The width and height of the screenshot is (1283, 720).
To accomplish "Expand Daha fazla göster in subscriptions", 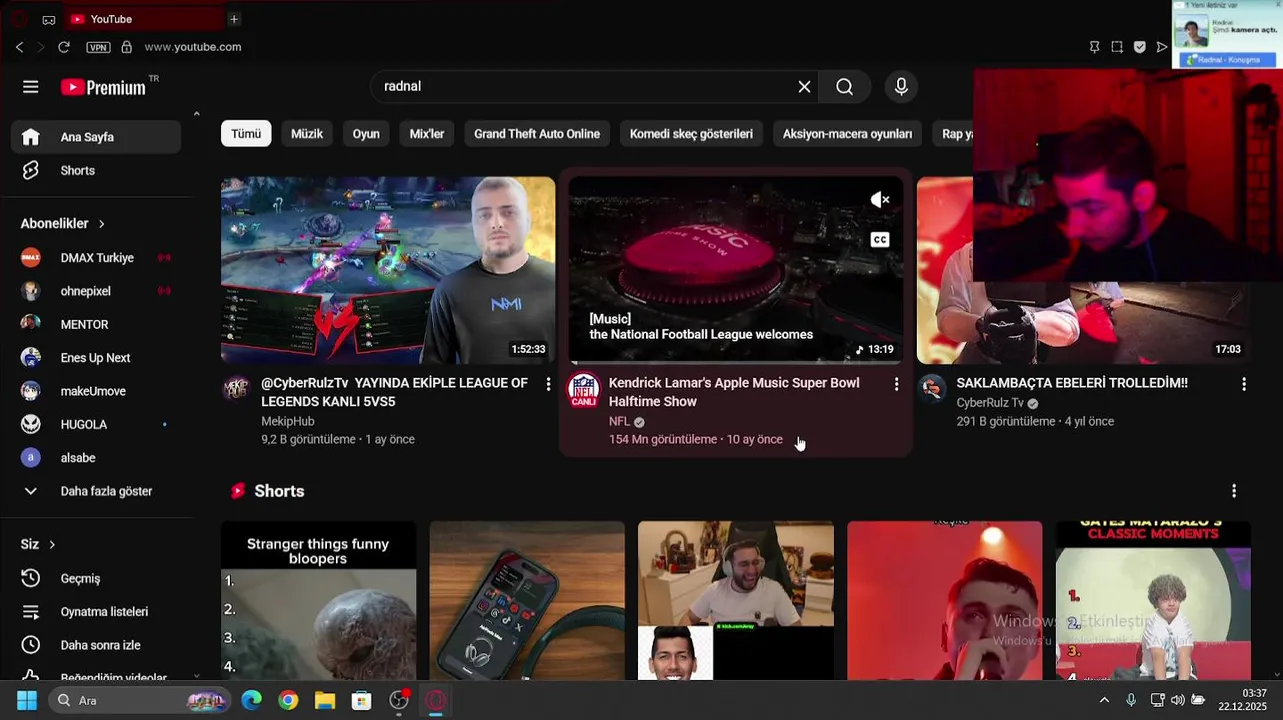I will (96, 491).
